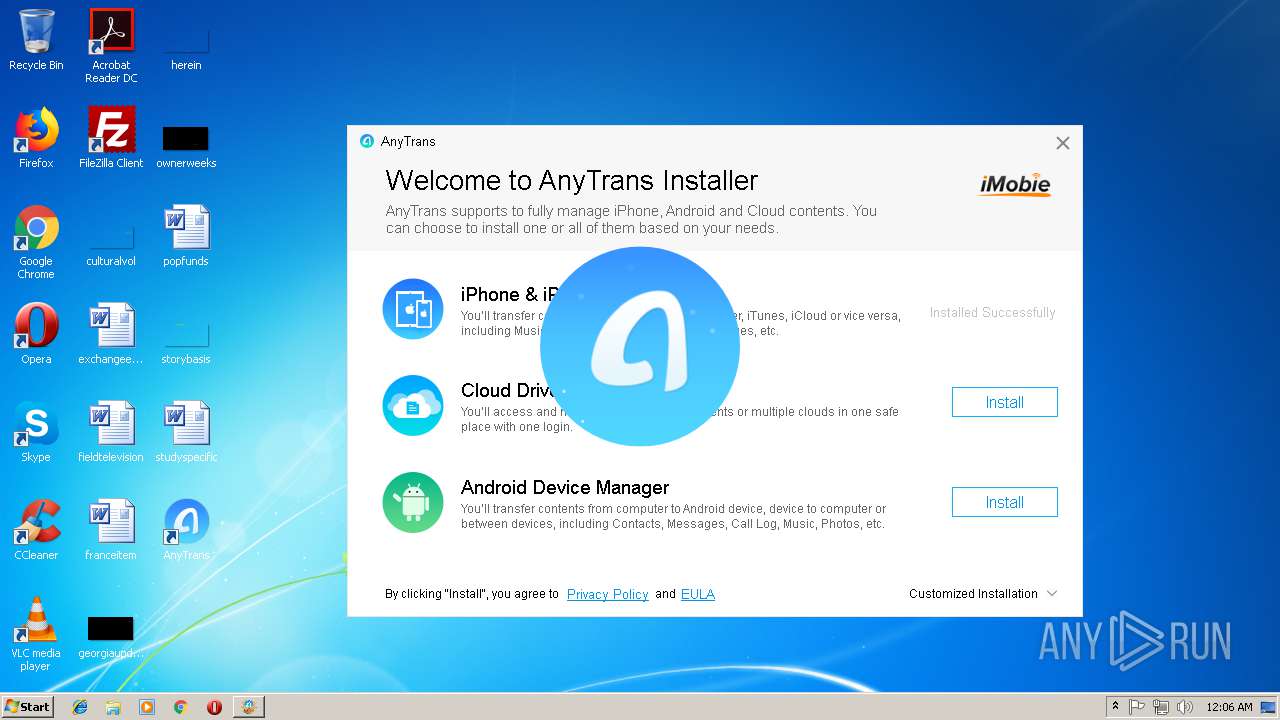The image size is (1280, 720).
Task: Open Acrobat Reader DC shortcut
Action: 111,46
